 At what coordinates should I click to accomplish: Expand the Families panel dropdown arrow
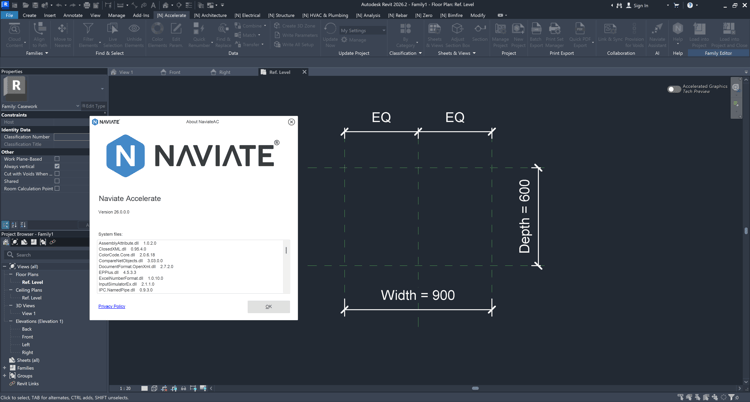pyautogui.click(x=46, y=53)
